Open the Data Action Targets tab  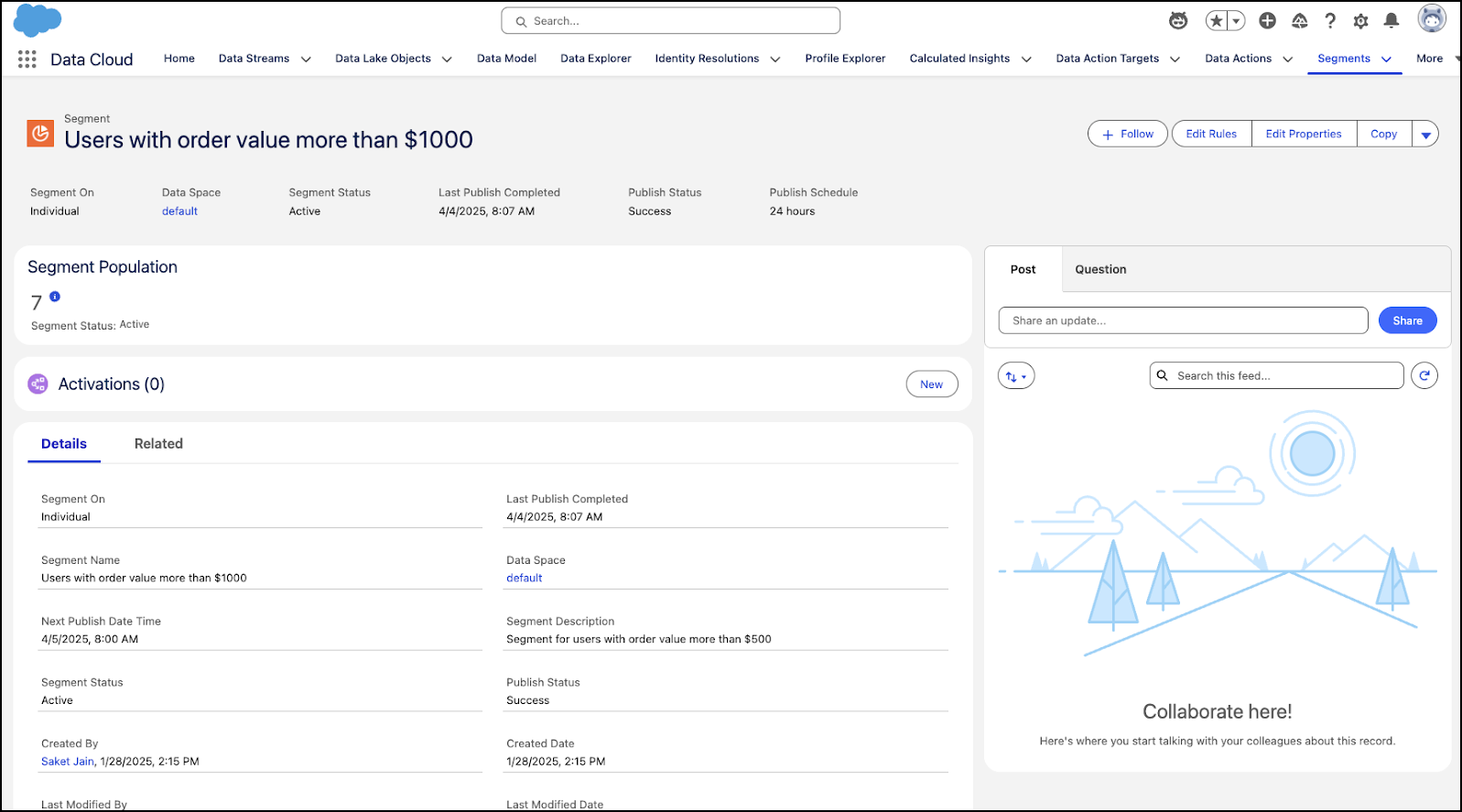coord(1107,59)
